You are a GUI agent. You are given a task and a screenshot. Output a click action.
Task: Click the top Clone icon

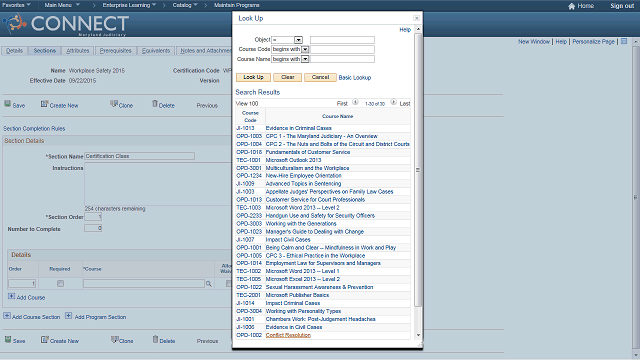tap(114, 104)
